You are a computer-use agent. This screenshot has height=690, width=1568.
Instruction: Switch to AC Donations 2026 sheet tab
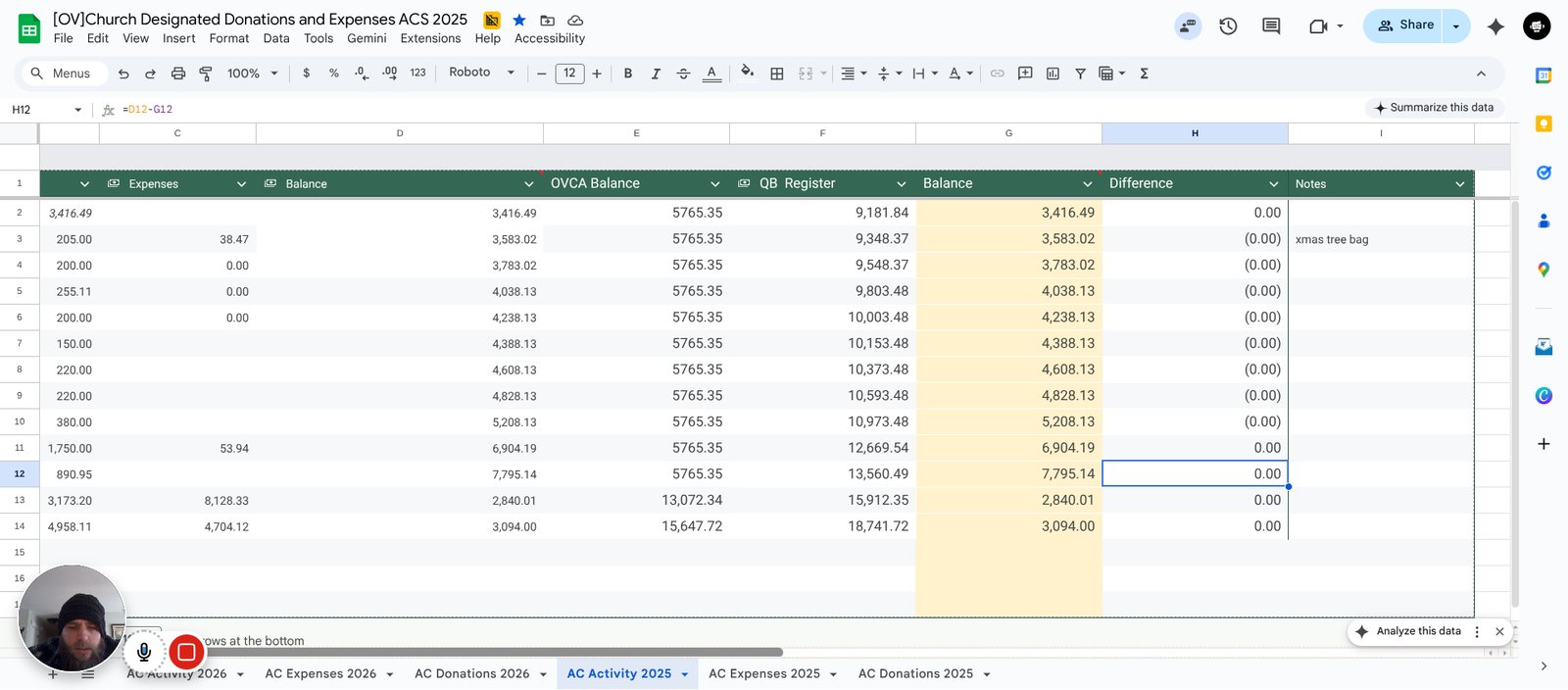click(x=471, y=674)
